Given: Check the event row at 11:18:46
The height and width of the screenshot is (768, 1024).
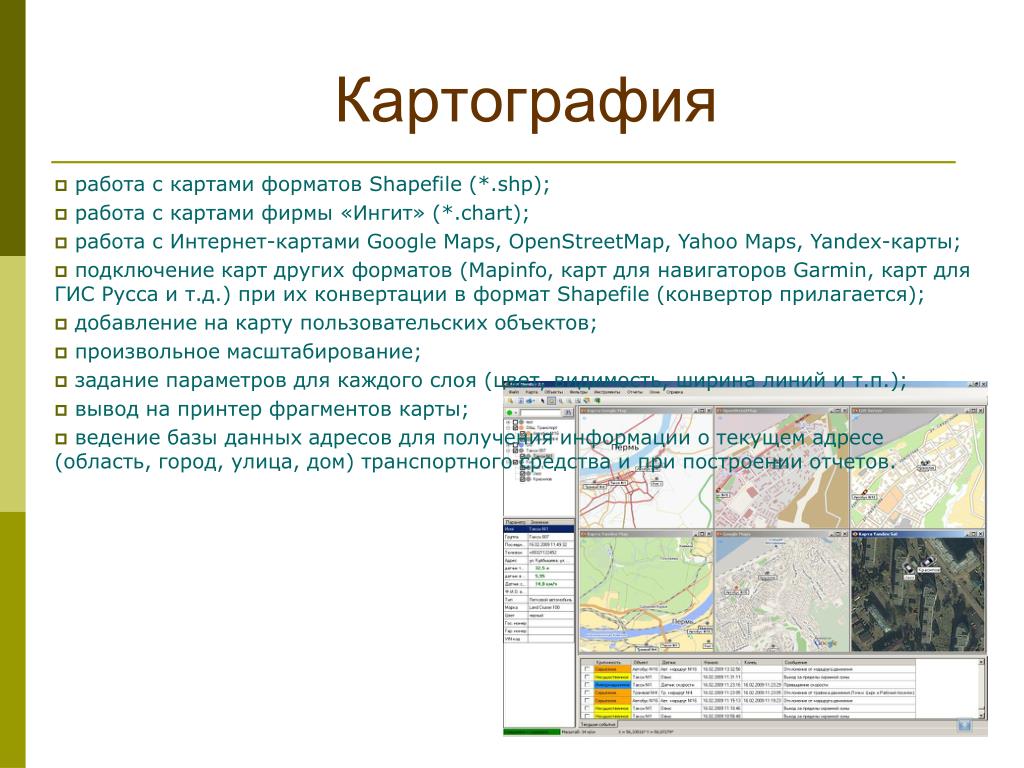Looking at the screenshot, I should tap(587, 708).
